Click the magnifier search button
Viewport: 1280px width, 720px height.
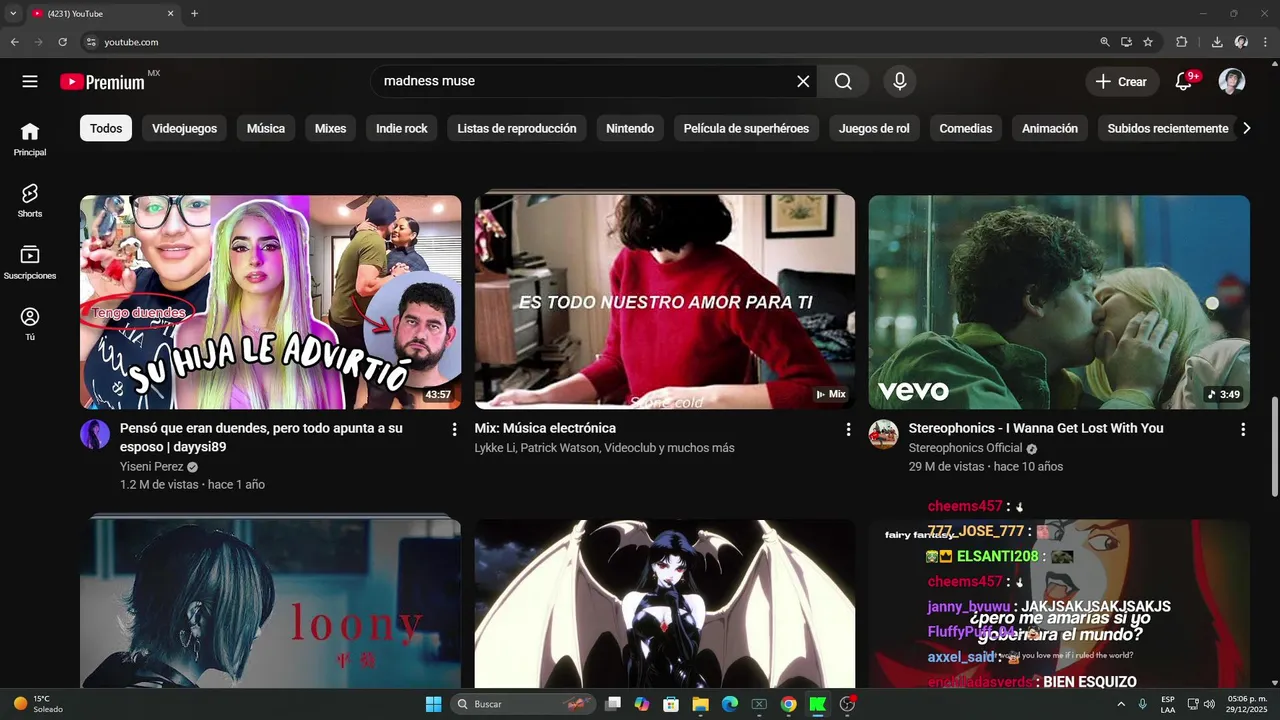(x=843, y=82)
